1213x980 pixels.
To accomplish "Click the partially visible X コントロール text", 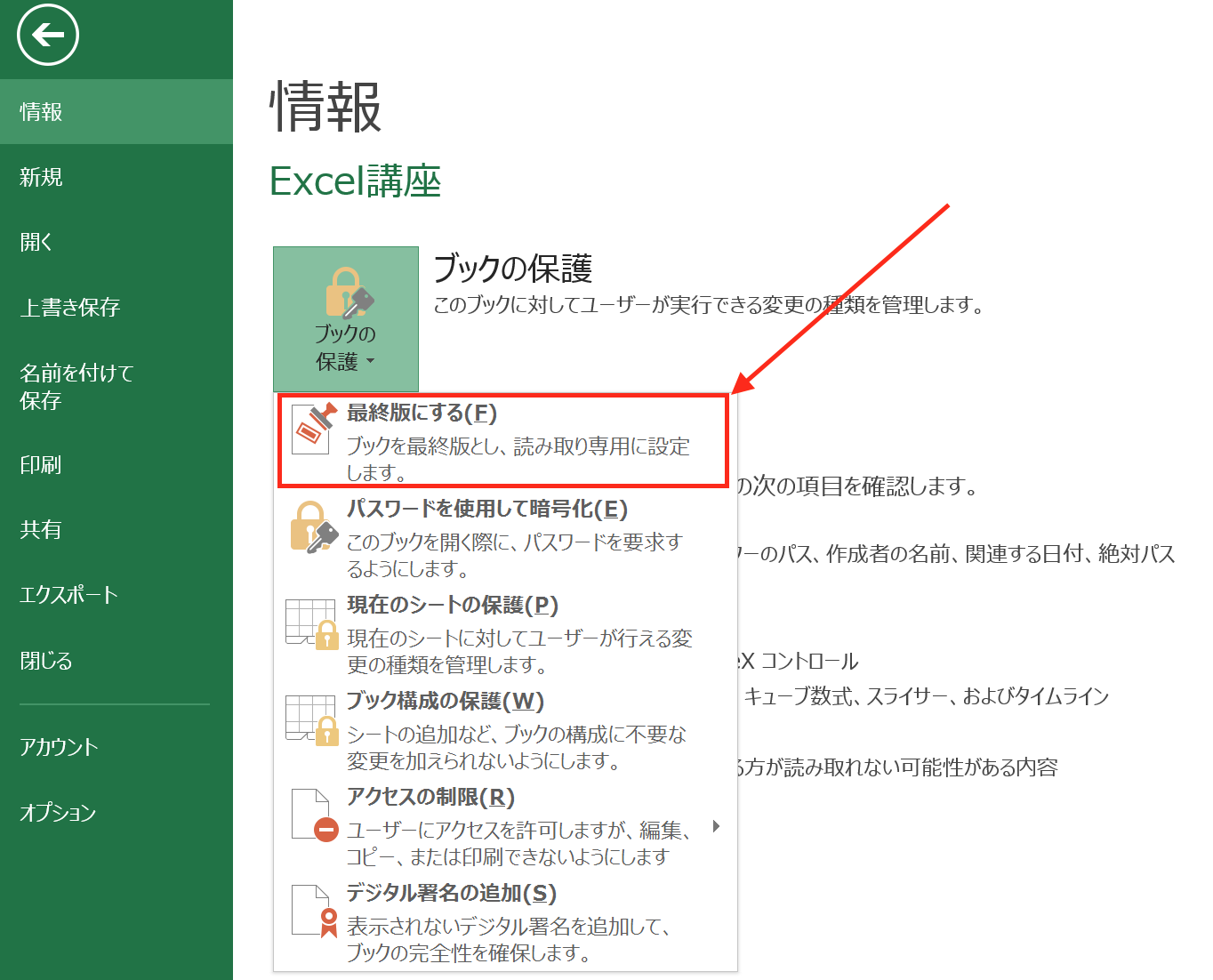I will 799,661.
